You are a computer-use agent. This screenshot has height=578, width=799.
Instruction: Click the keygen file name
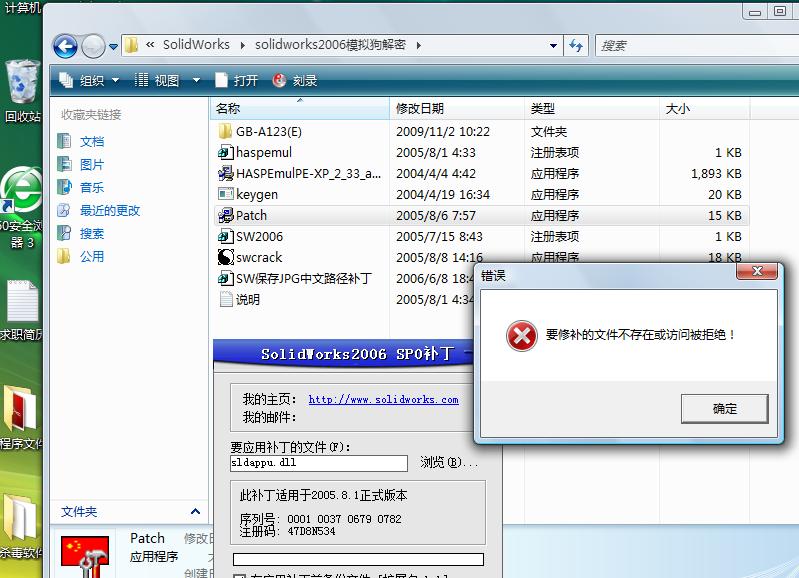pos(257,195)
